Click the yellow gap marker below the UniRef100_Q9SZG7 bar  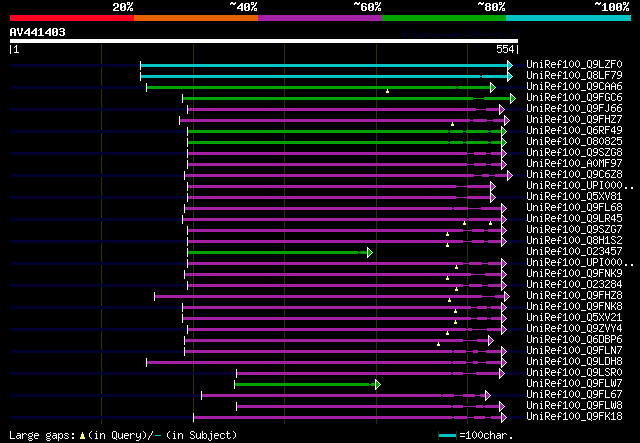[x=447, y=234]
